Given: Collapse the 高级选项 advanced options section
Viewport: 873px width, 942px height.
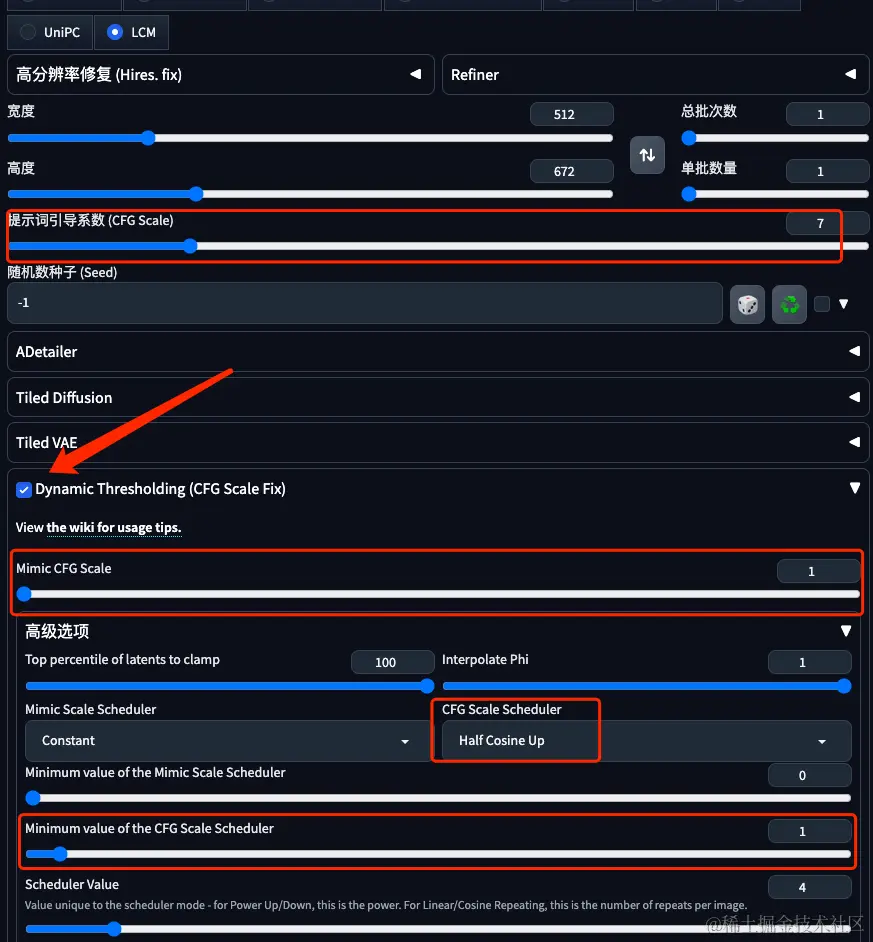Looking at the screenshot, I should (846, 631).
